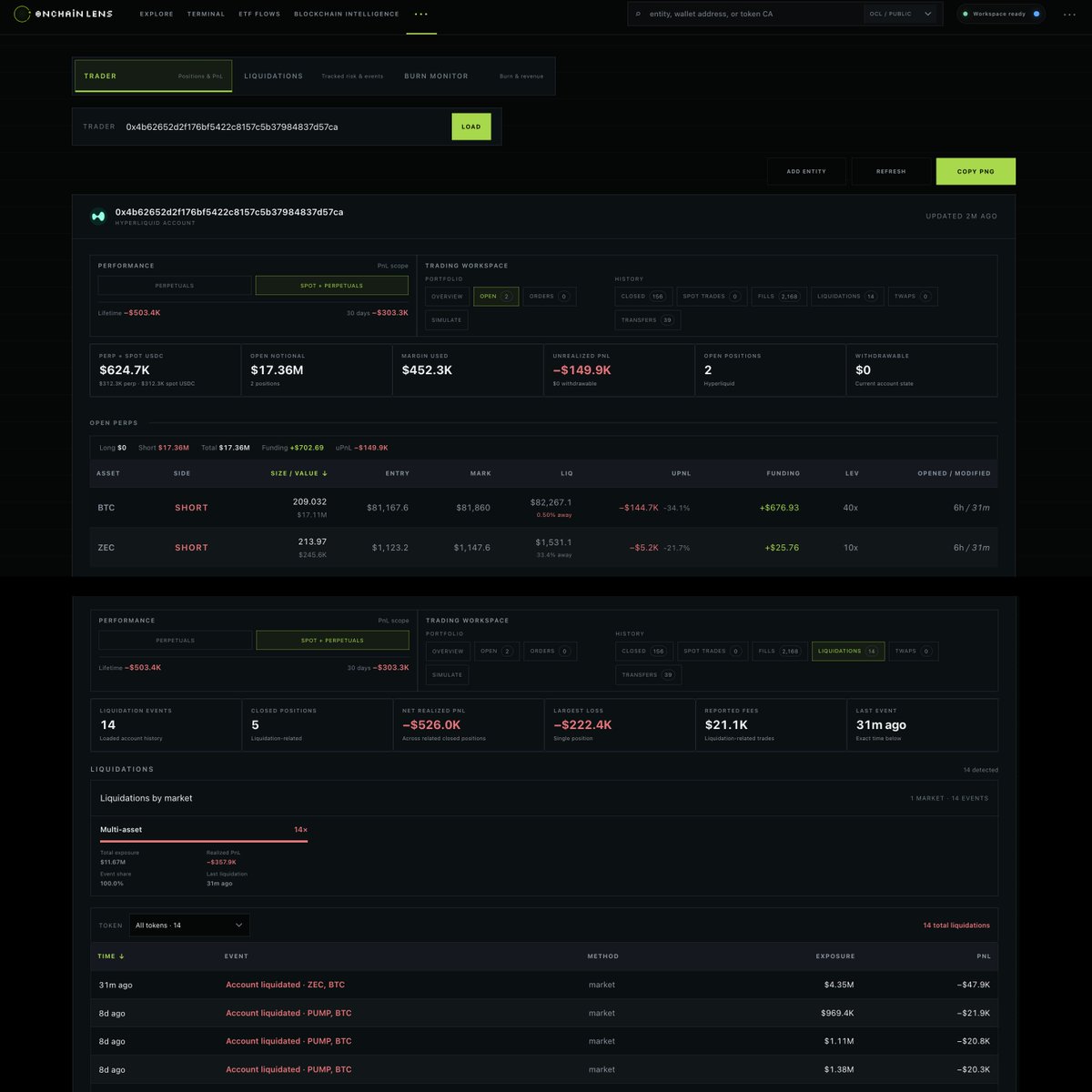Click the Copy PNG button
This screenshot has width=1092, height=1092.
(x=976, y=171)
